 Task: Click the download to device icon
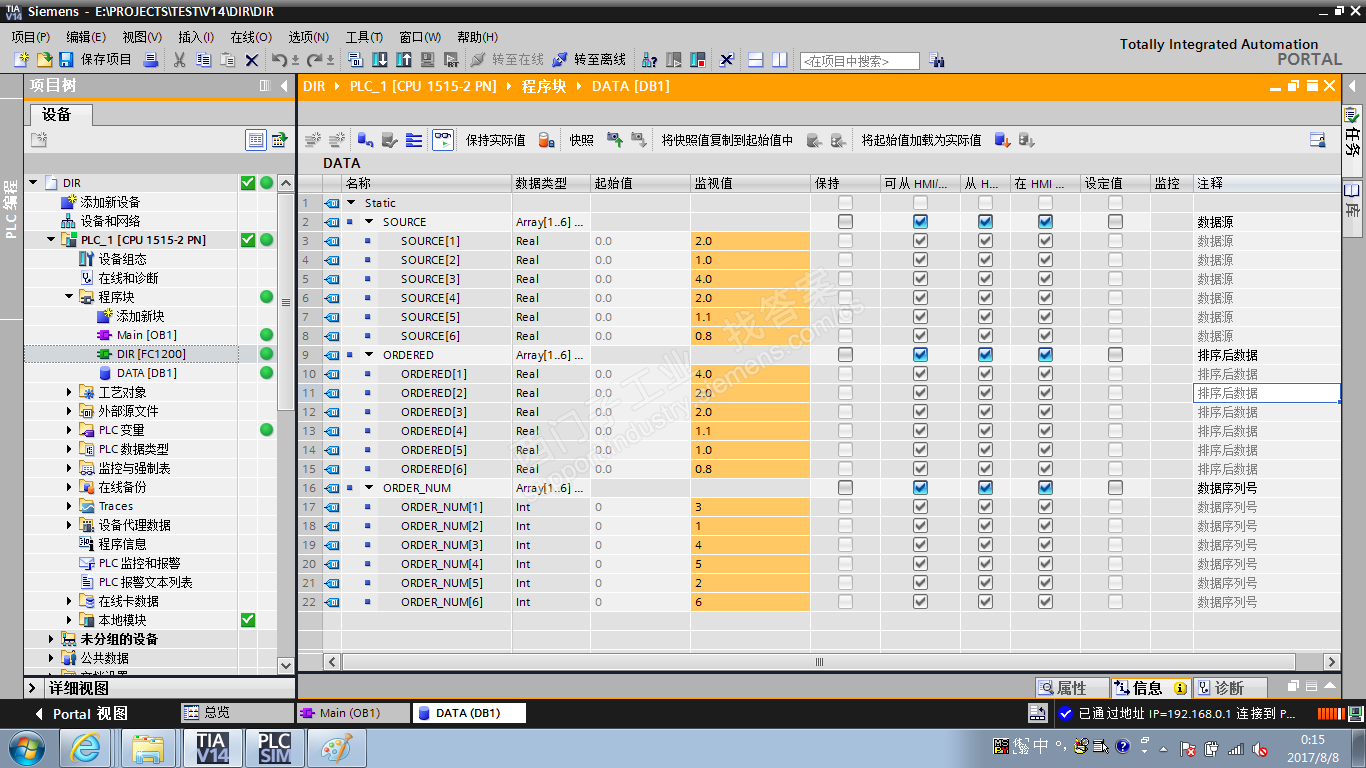(380, 60)
